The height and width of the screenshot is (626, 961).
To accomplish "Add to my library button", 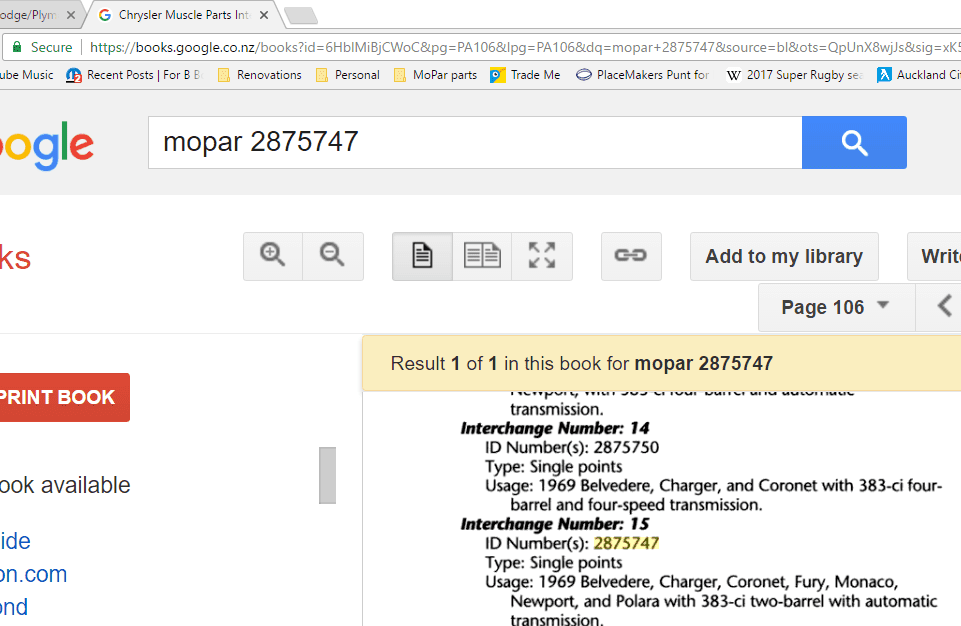I will (x=784, y=256).
